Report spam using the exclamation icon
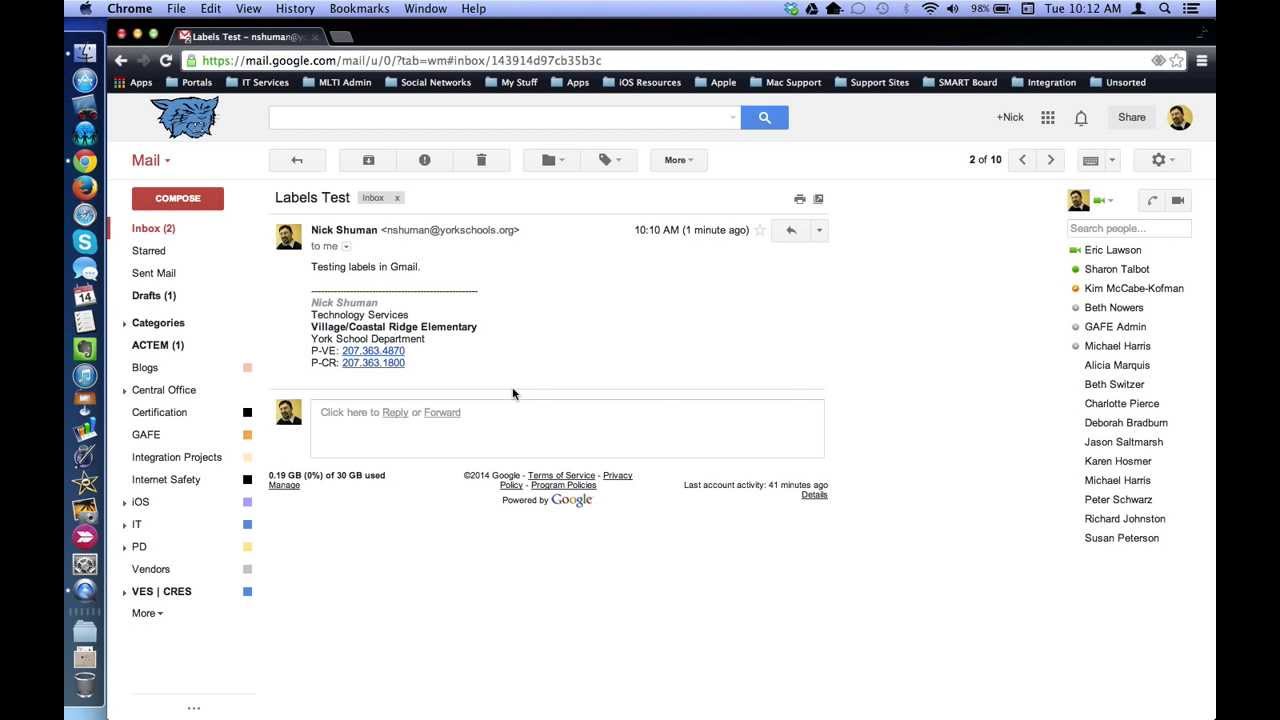Image resolution: width=1280 pixels, height=720 pixels. pos(425,160)
